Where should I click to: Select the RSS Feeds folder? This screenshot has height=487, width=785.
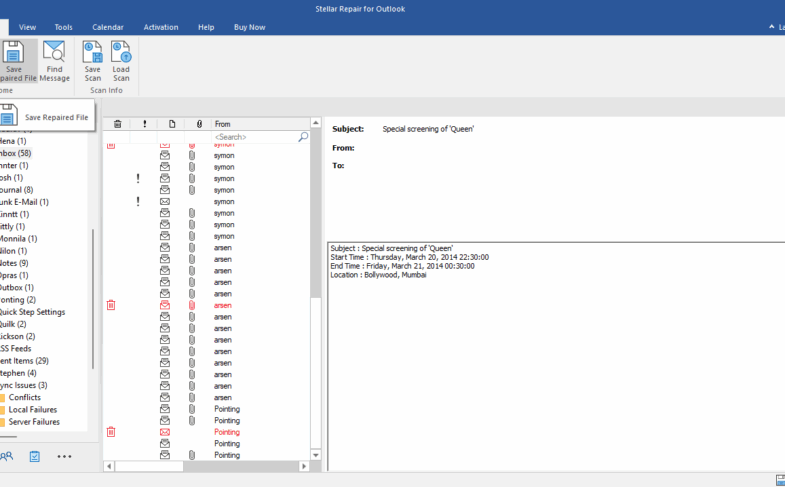[15, 348]
